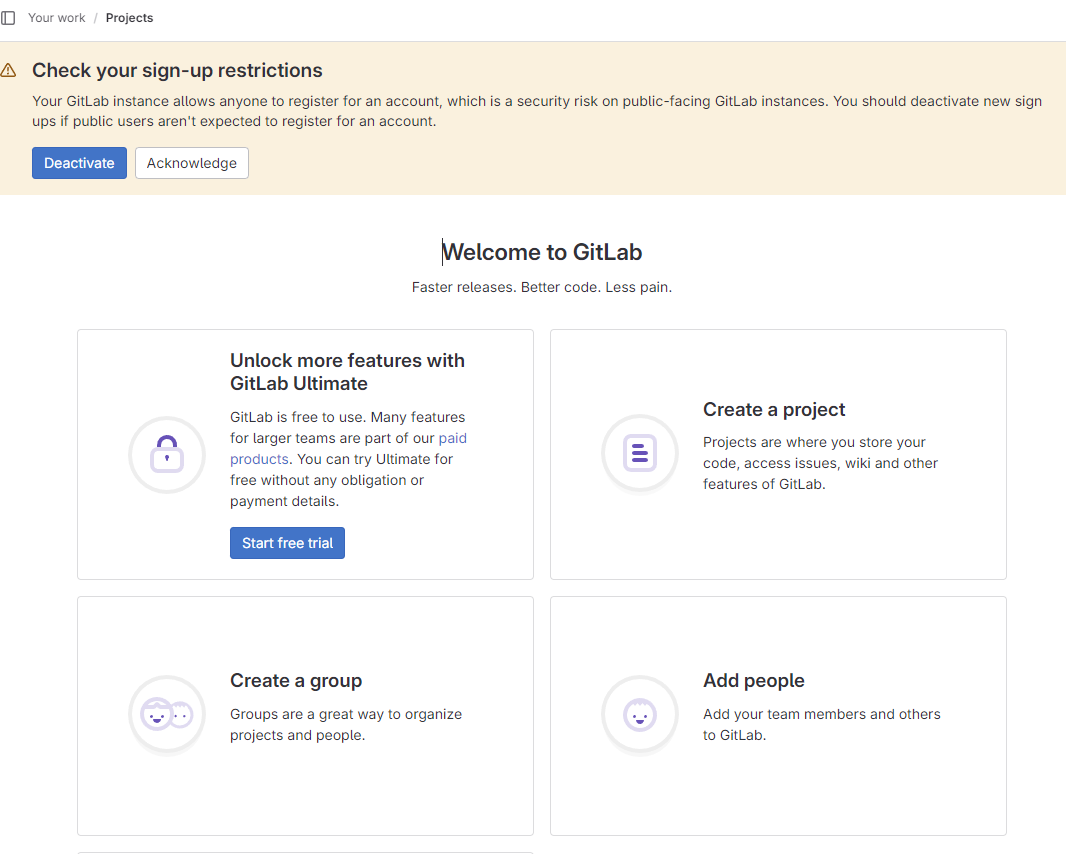Open the Your work breadcrumb

pos(56,18)
